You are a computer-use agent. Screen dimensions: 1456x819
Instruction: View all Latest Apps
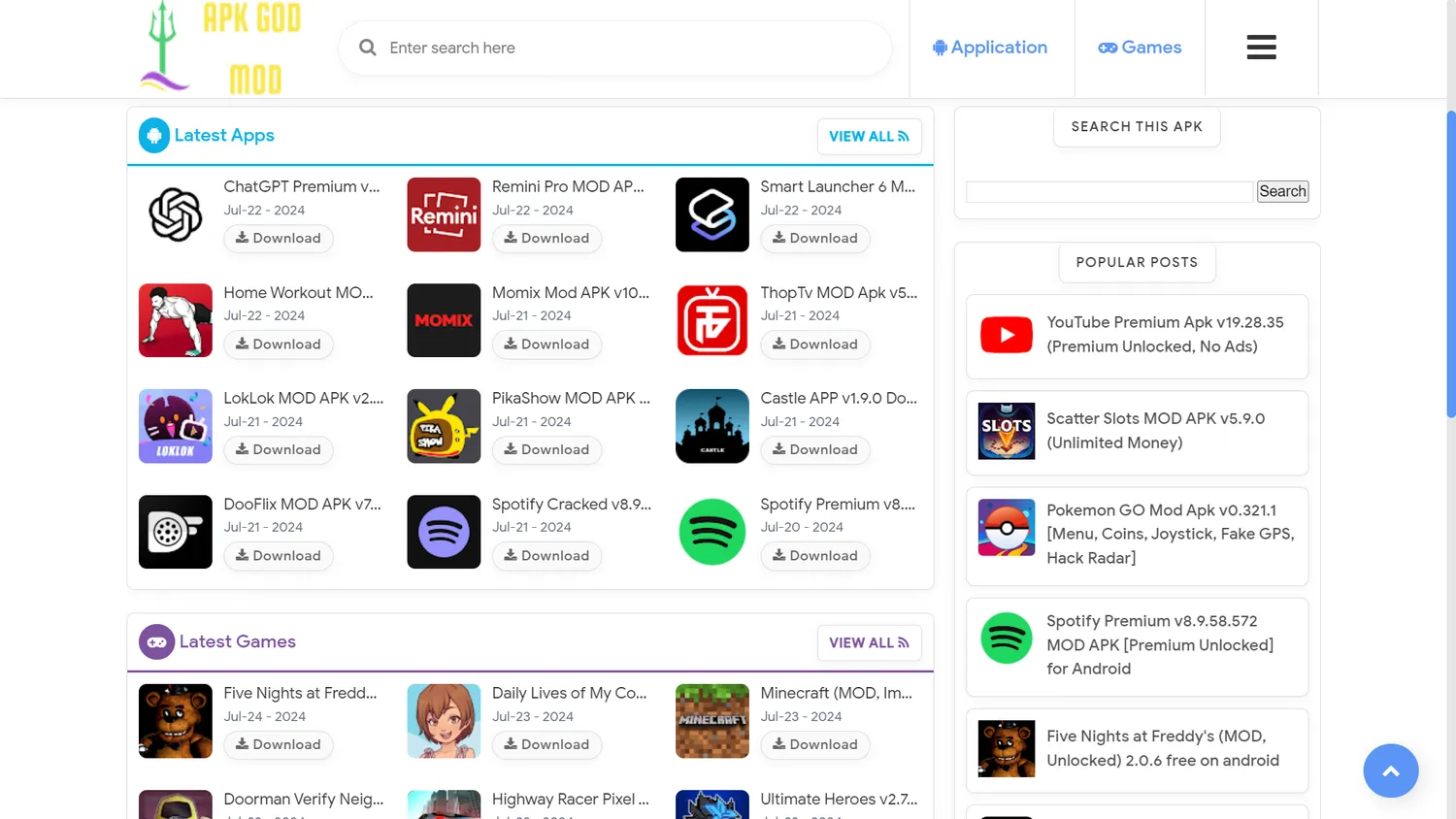point(869,137)
